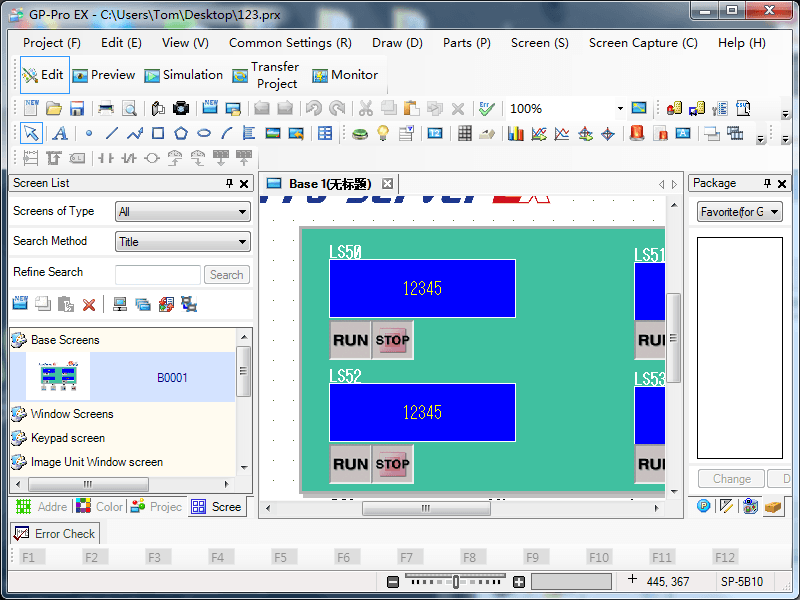Insert a Table with the table tool

pos(325,134)
